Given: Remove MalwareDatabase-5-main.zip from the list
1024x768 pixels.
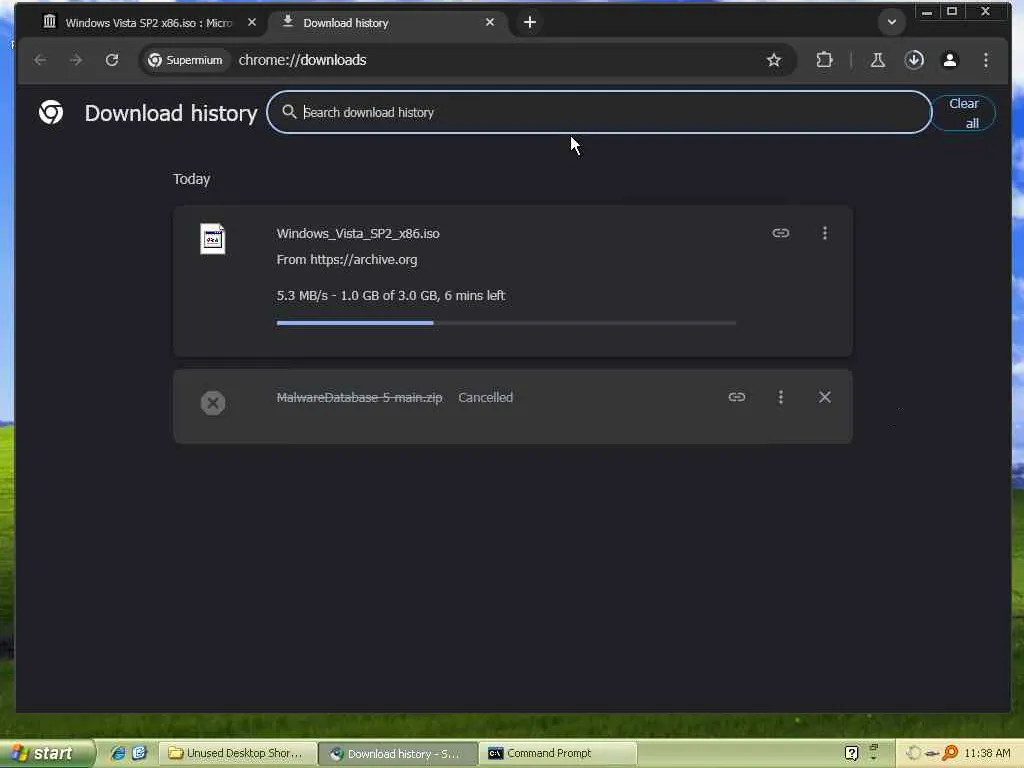Looking at the screenshot, I should pyautogui.click(x=825, y=397).
